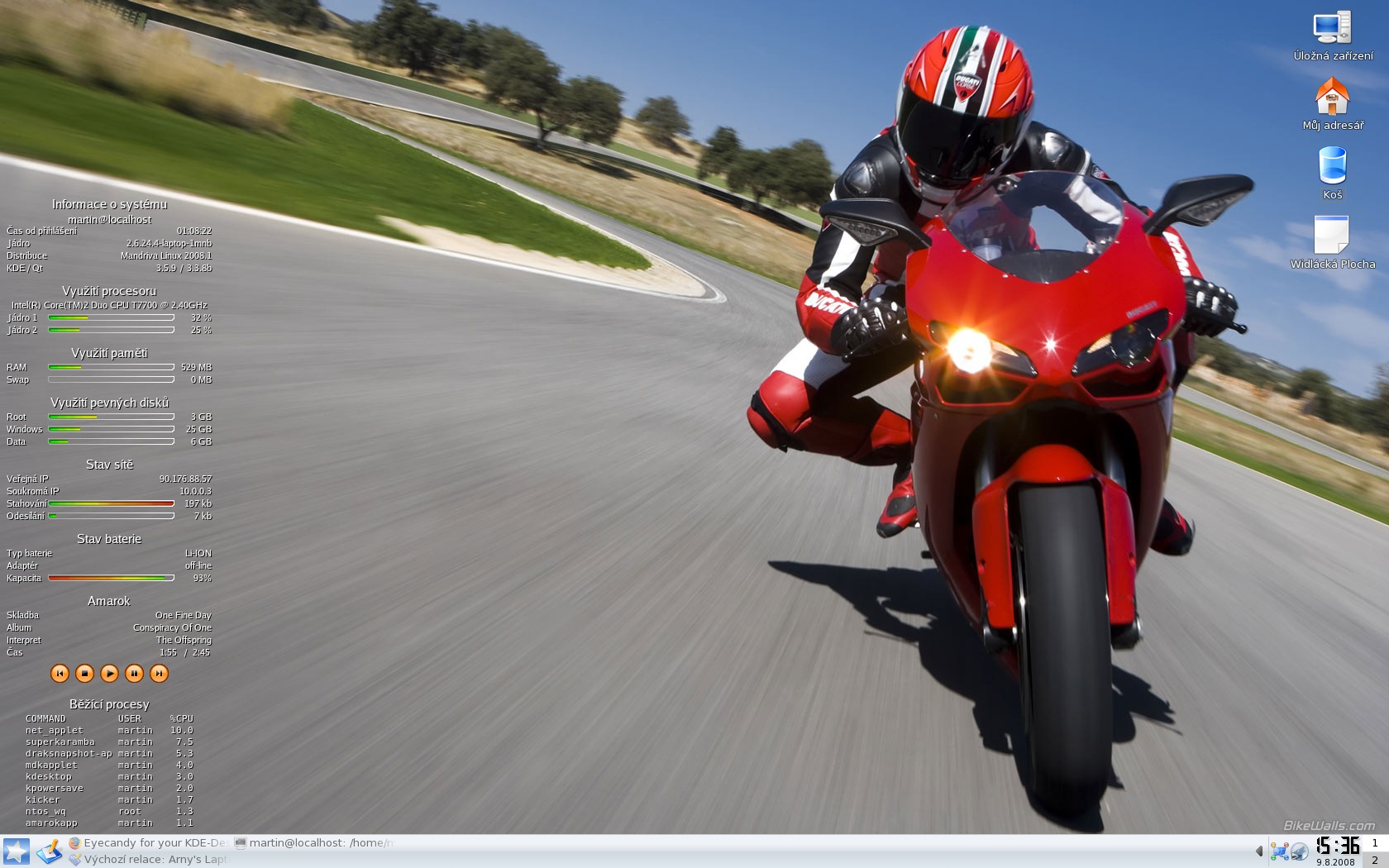Switch to martin@localhost terminal taskbar entry
The height and width of the screenshot is (868, 1389).
pyautogui.click(x=313, y=843)
